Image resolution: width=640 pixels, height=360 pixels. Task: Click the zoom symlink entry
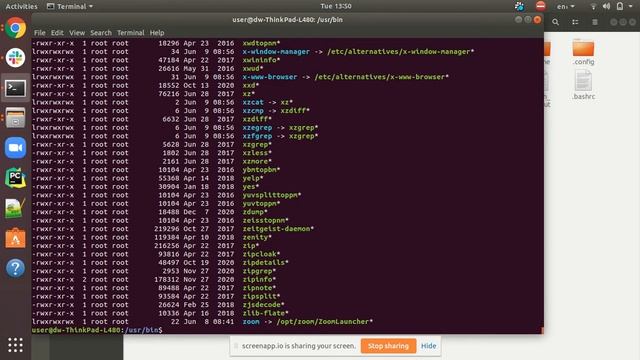pos(251,322)
